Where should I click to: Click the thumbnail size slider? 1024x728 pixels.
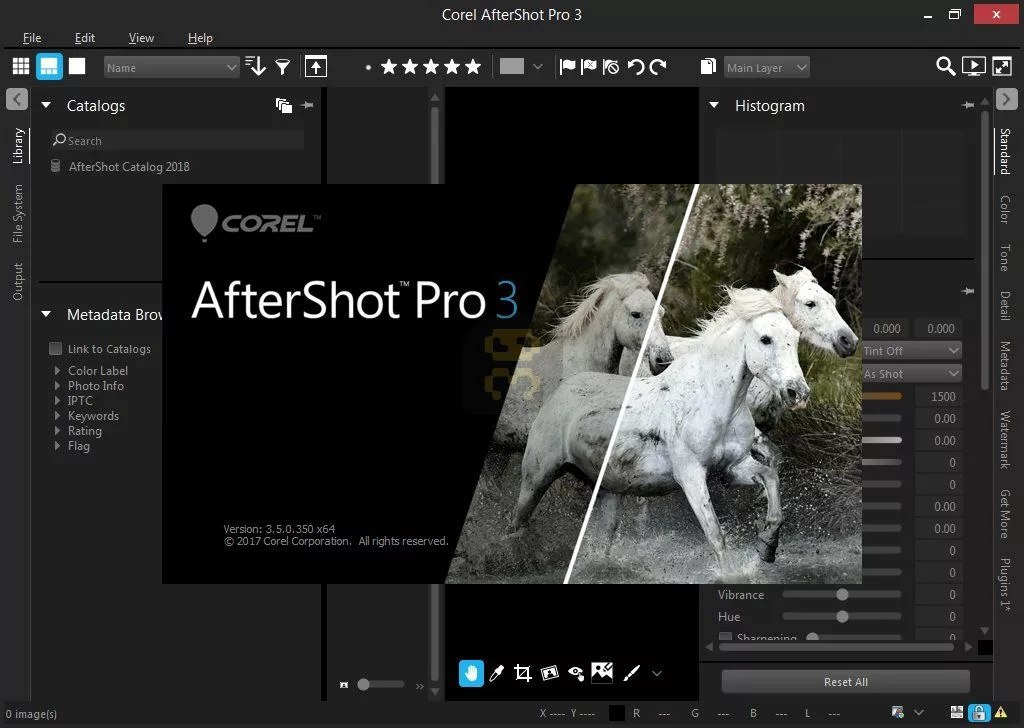(x=380, y=684)
